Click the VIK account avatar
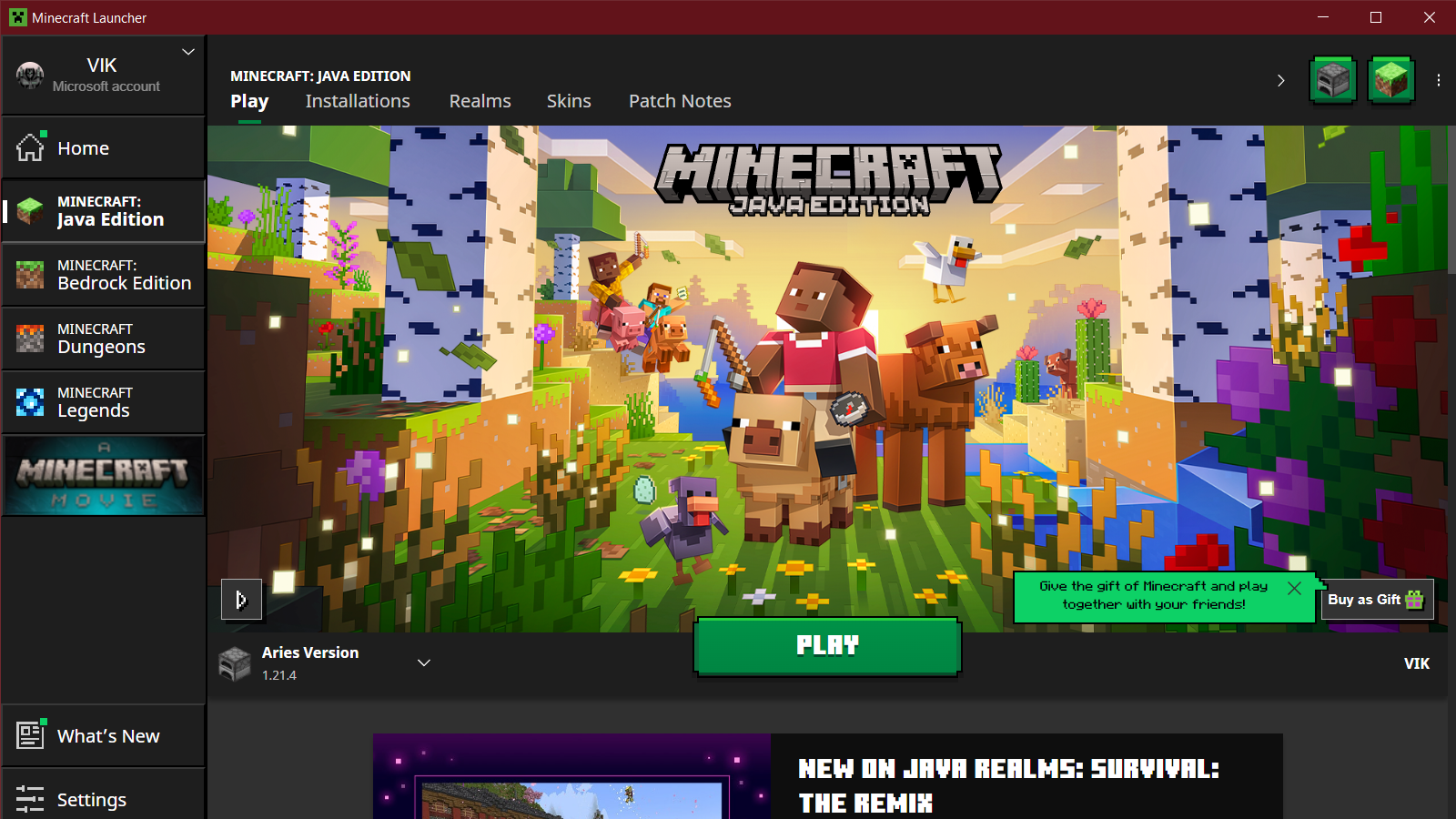The image size is (1456, 819). (30, 76)
